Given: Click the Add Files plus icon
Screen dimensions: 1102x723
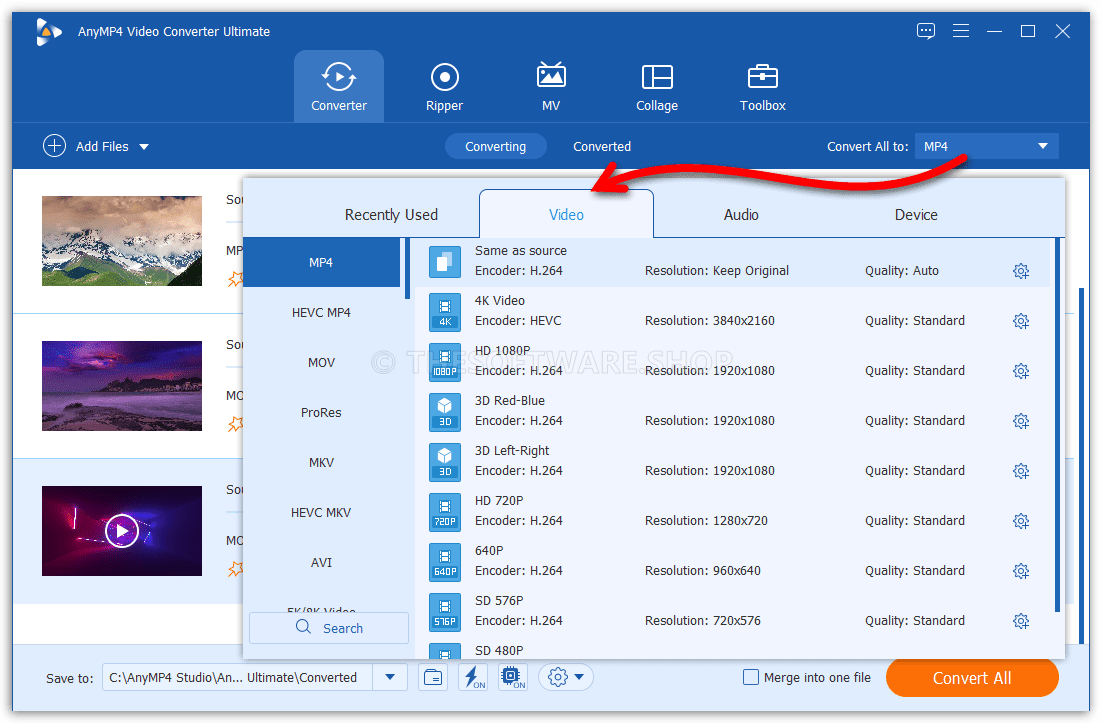Looking at the screenshot, I should click(54, 146).
